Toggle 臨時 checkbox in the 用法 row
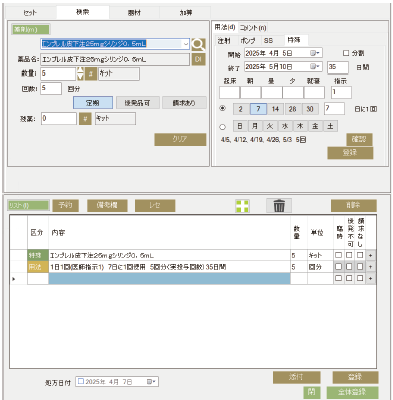 click(x=339, y=267)
